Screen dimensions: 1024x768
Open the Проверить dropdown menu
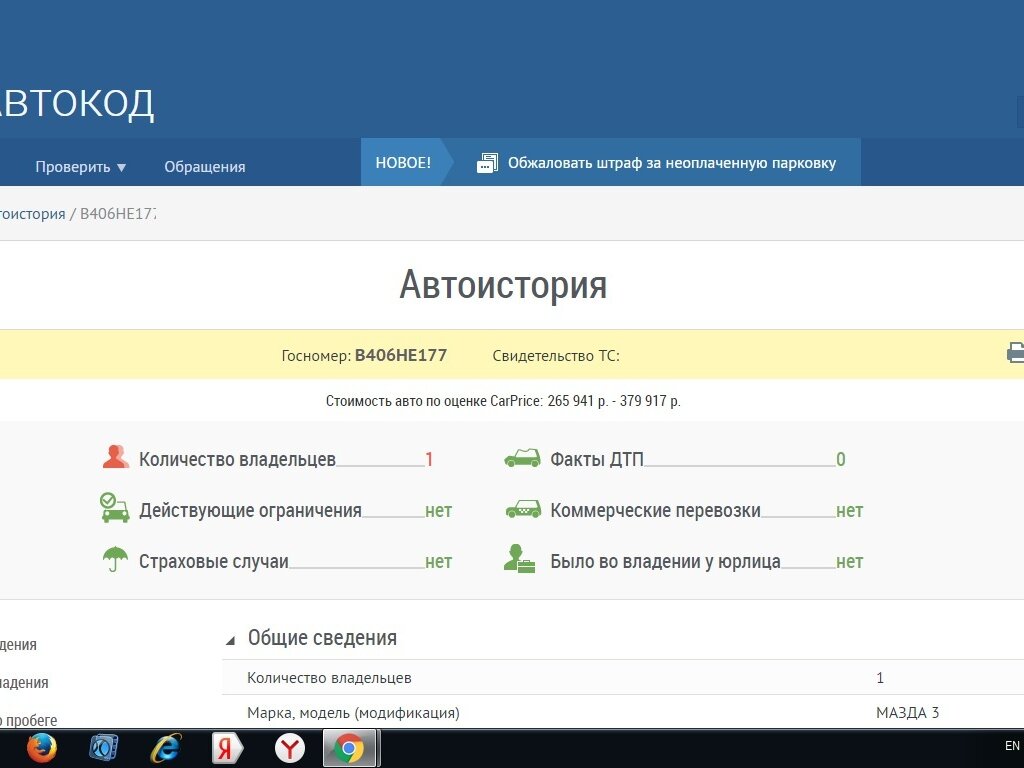click(x=80, y=166)
